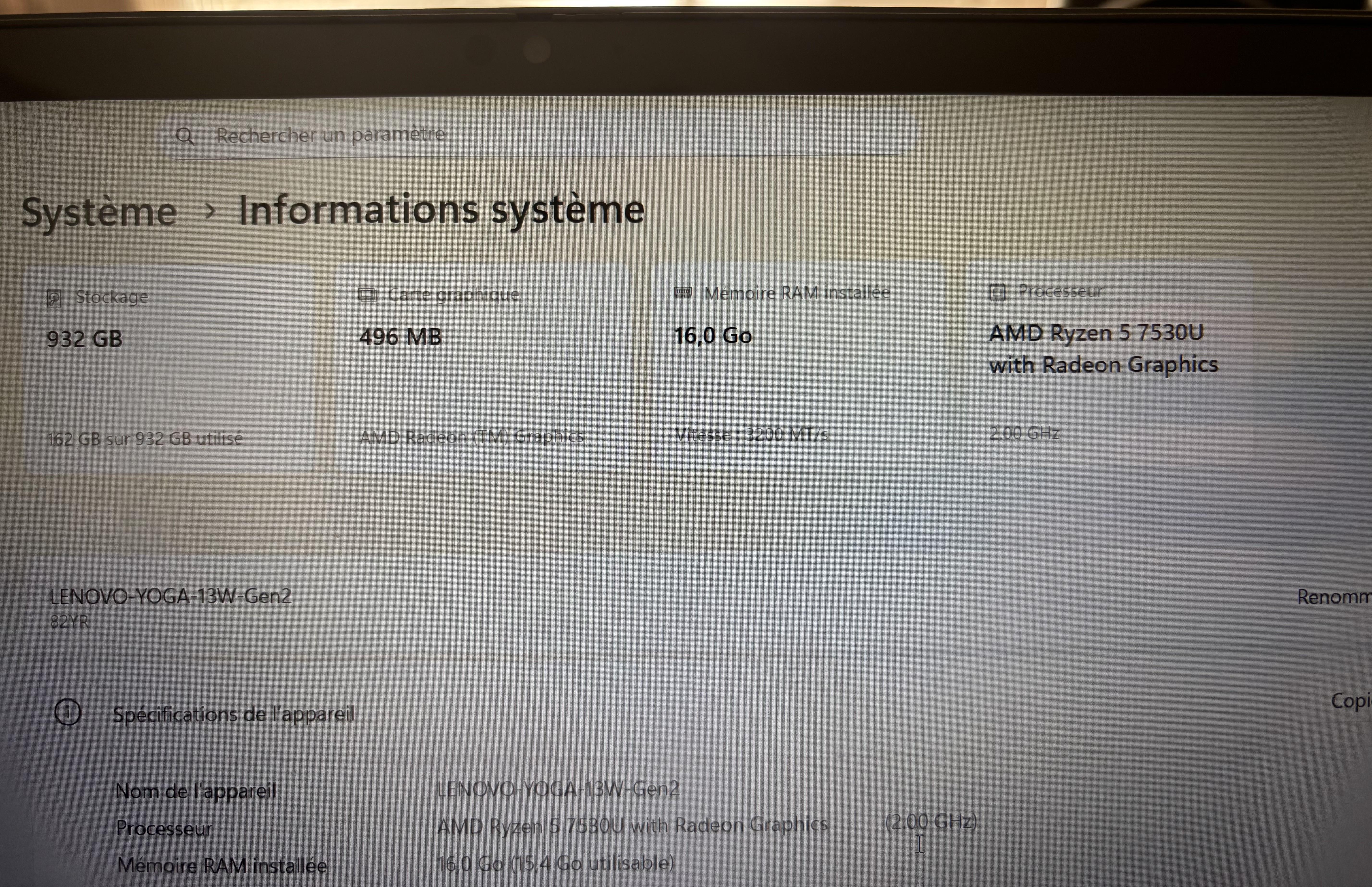Go back to Système in breadcrumb
The image size is (1372, 887).
(99, 211)
